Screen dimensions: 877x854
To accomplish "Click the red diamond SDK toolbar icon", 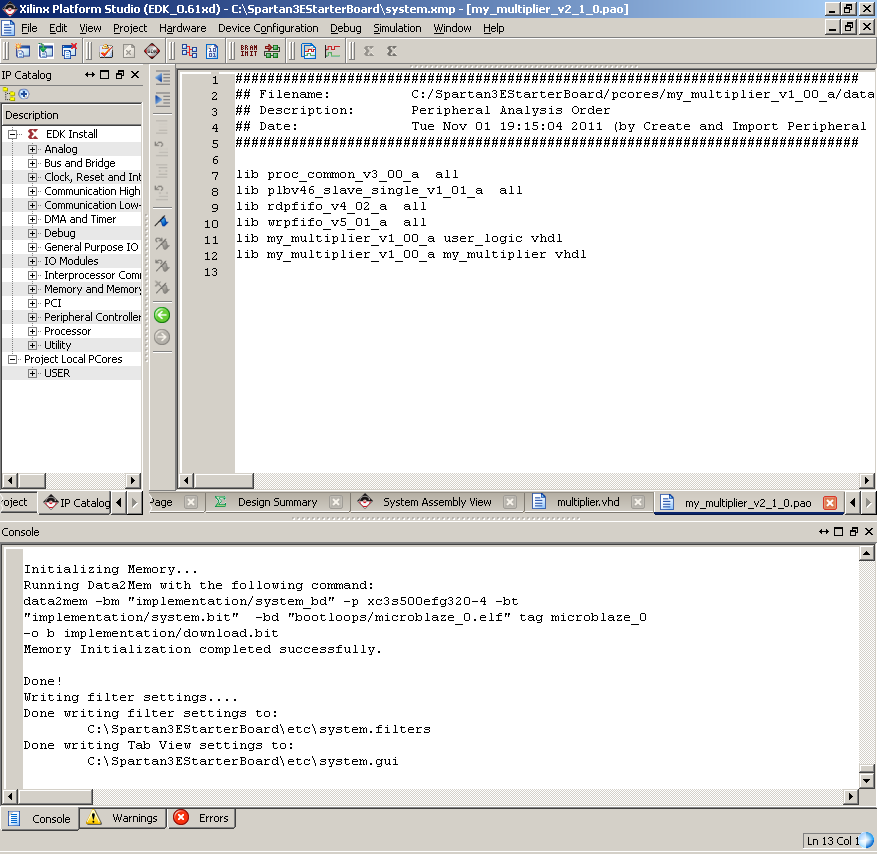I will [152, 51].
